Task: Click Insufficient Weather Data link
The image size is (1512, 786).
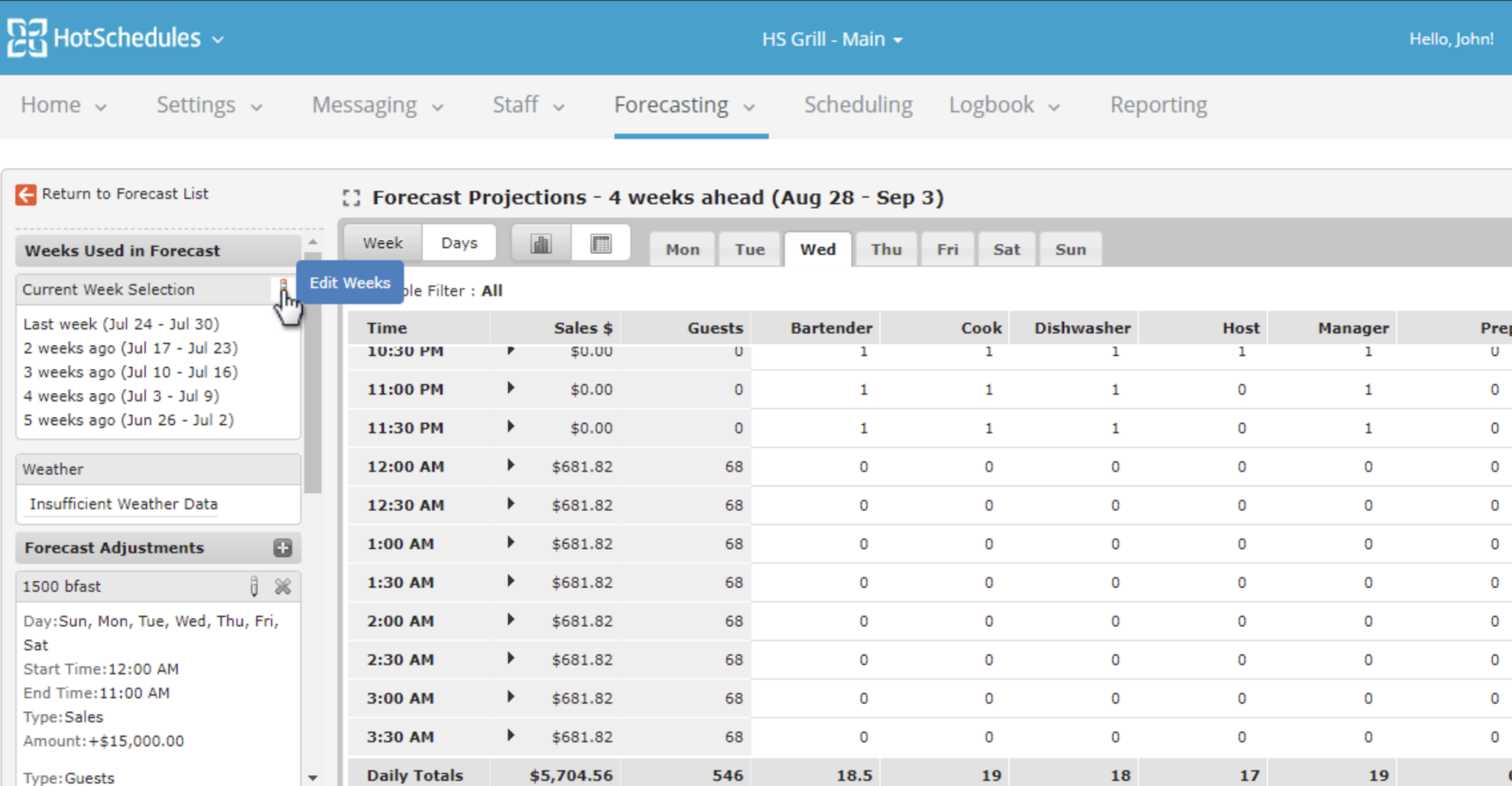Action: point(123,505)
